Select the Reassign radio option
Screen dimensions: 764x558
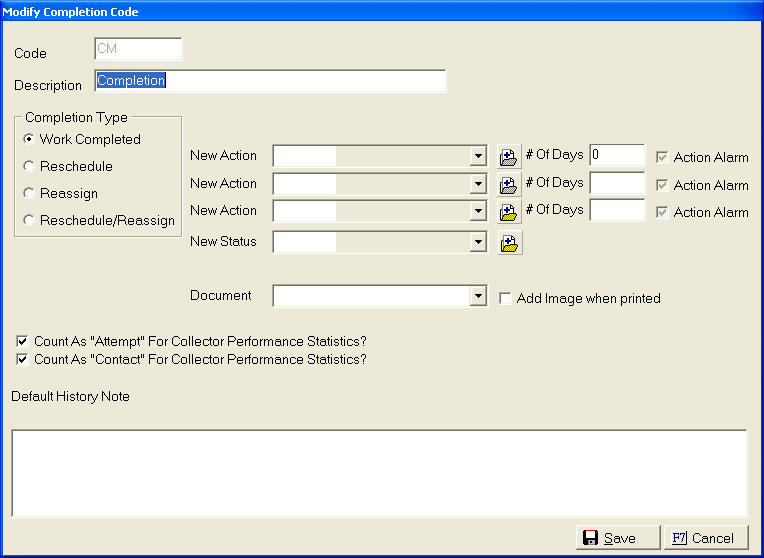pyautogui.click(x=30, y=194)
